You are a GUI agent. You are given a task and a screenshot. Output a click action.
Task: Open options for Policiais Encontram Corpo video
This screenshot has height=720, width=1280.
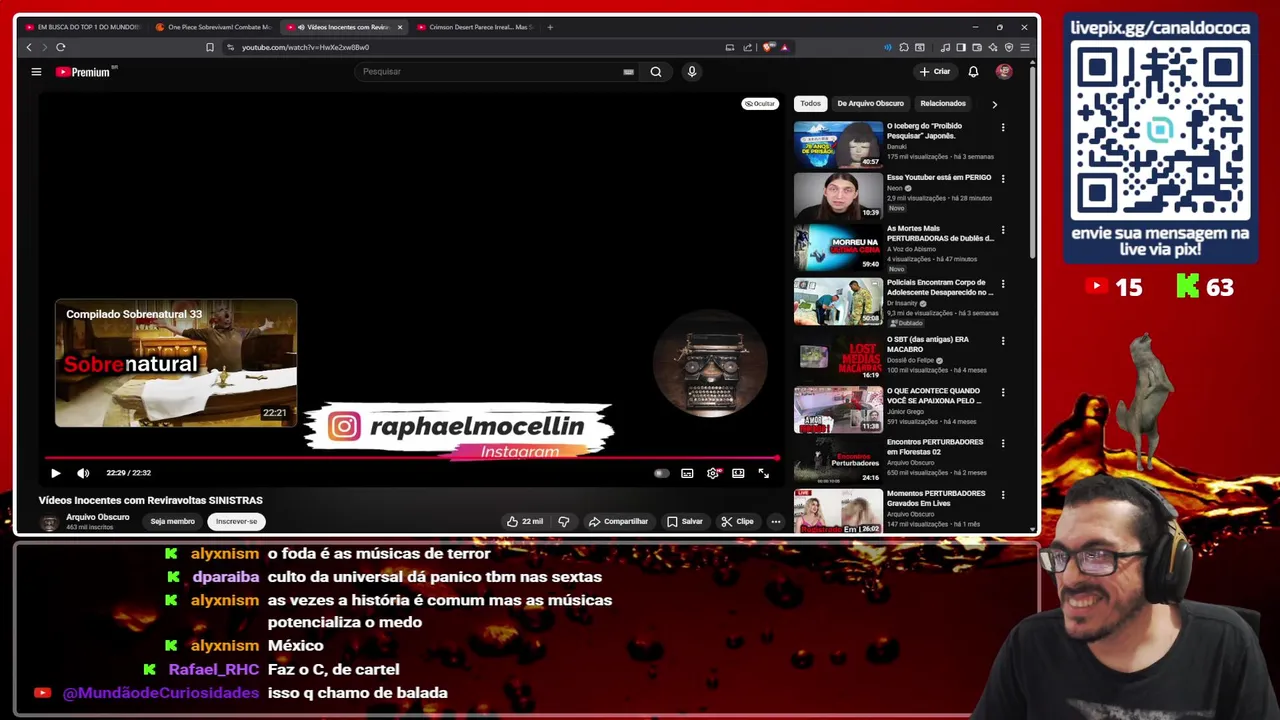(x=1003, y=284)
